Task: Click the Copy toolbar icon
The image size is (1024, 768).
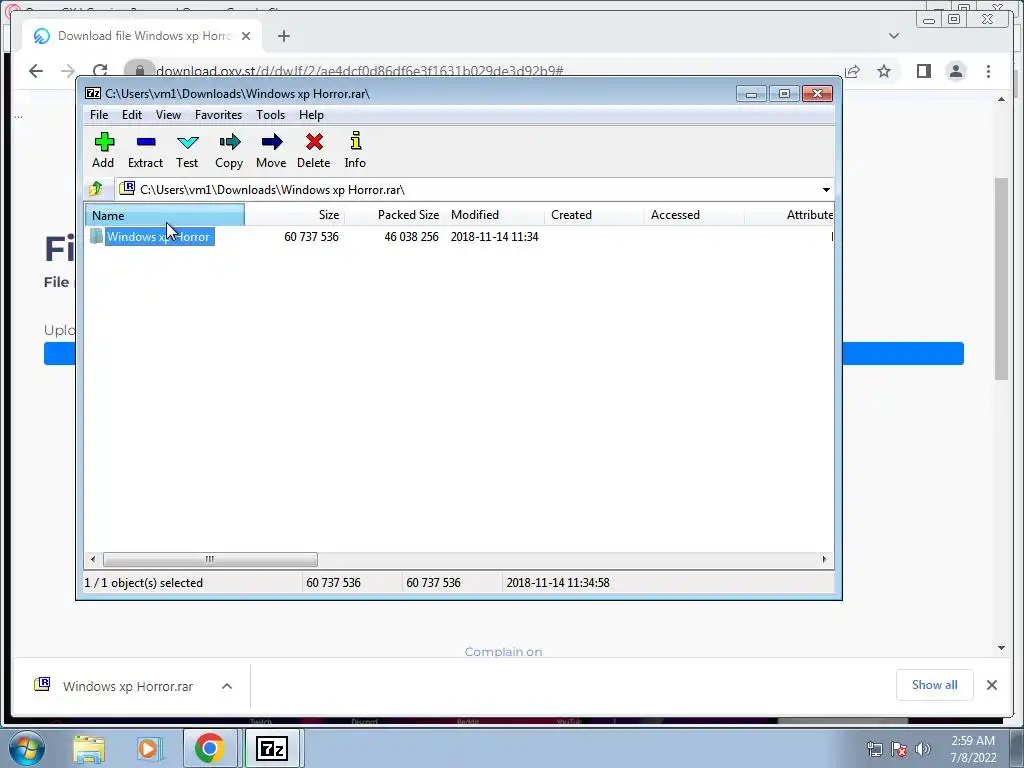Action: coord(229,150)
